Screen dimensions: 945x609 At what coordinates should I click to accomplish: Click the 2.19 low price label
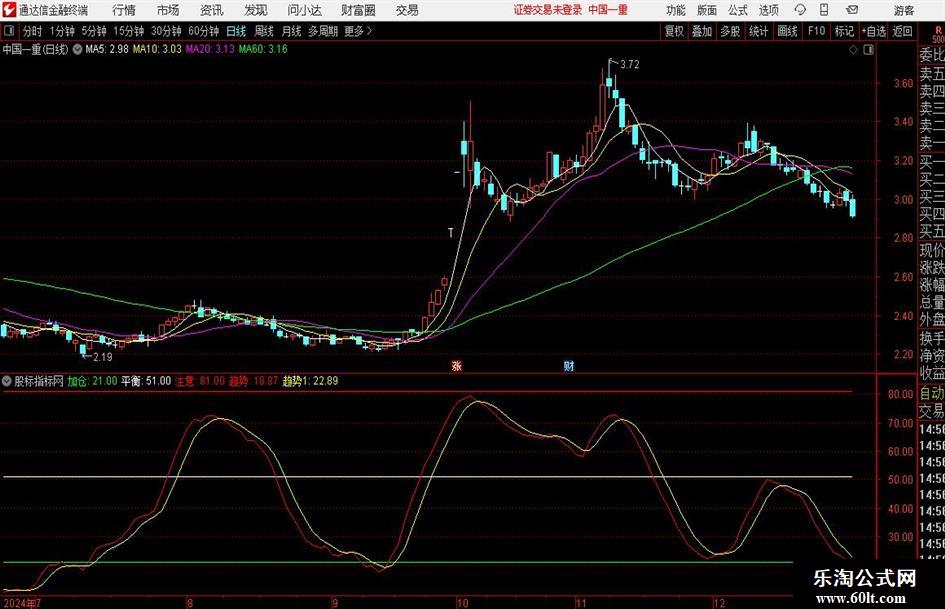pyautogui.click(x=102, y=357)
